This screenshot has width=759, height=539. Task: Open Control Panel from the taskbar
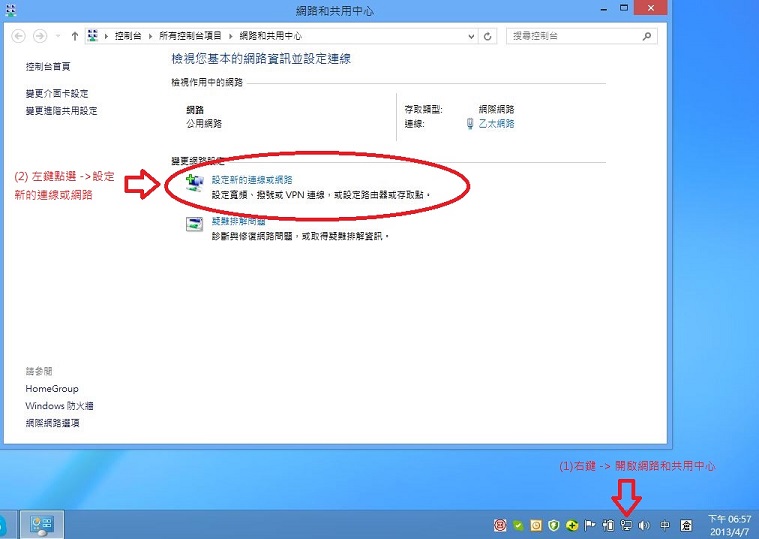tap(42, 524)
